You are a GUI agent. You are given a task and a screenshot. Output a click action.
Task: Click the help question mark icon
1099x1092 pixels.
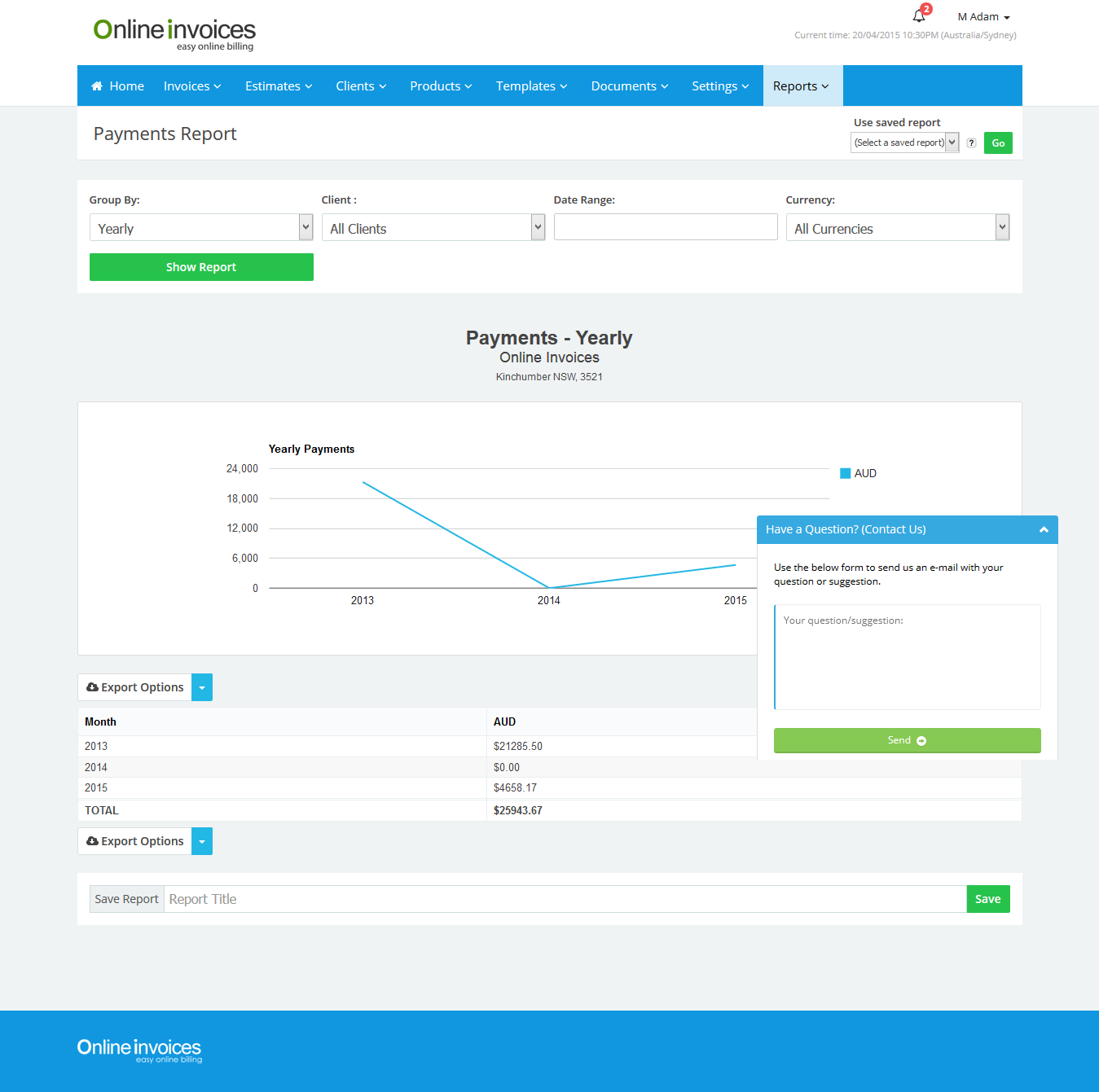971,143
